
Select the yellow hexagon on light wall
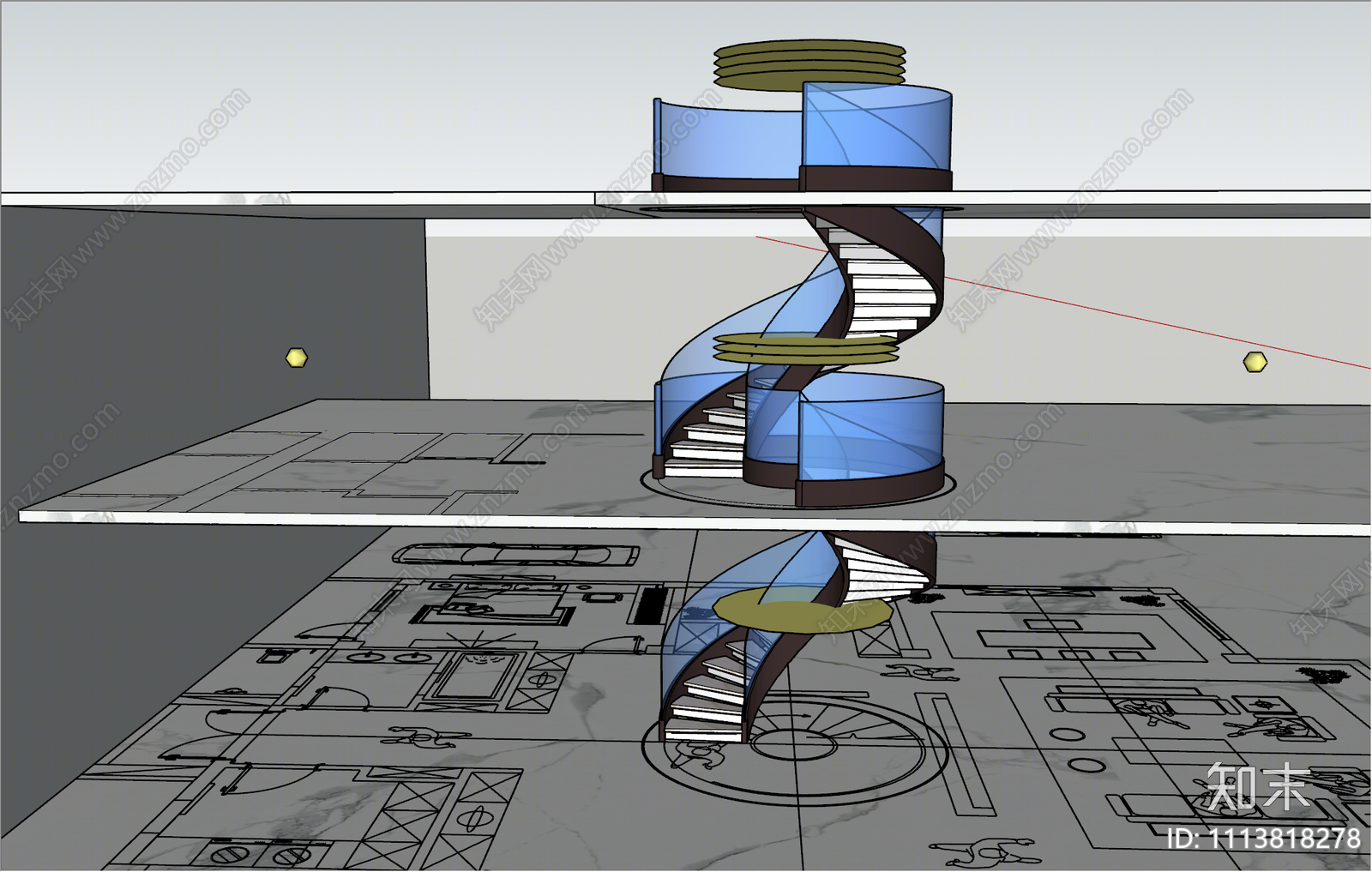1255,362
